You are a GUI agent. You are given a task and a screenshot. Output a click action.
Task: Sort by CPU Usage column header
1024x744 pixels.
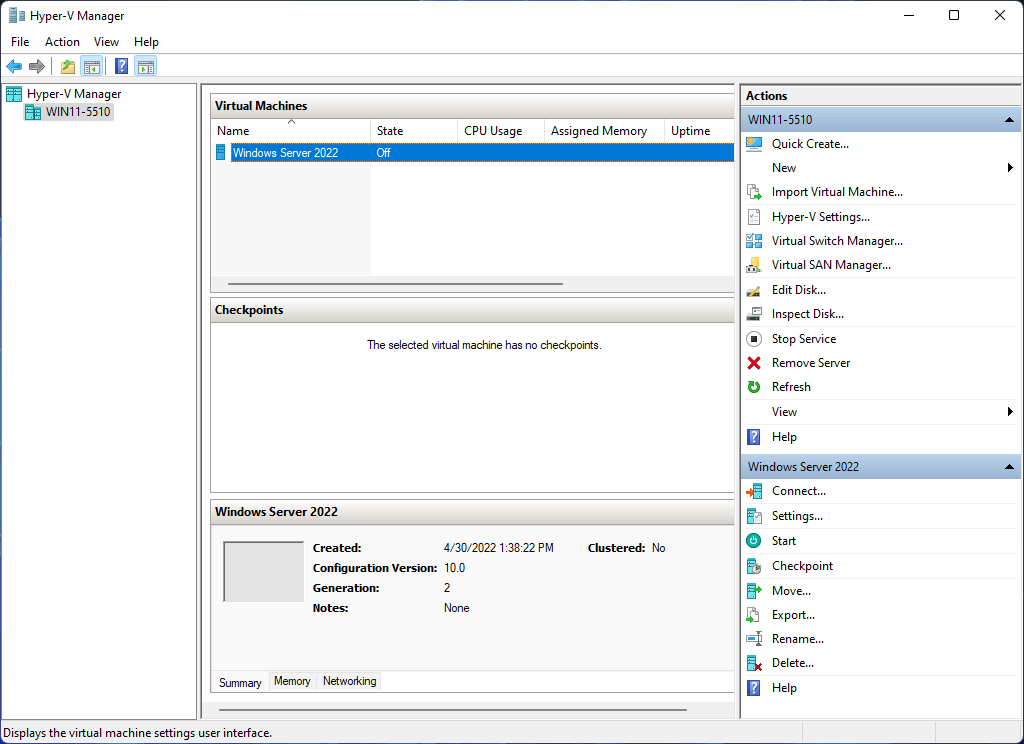point(501,131)
